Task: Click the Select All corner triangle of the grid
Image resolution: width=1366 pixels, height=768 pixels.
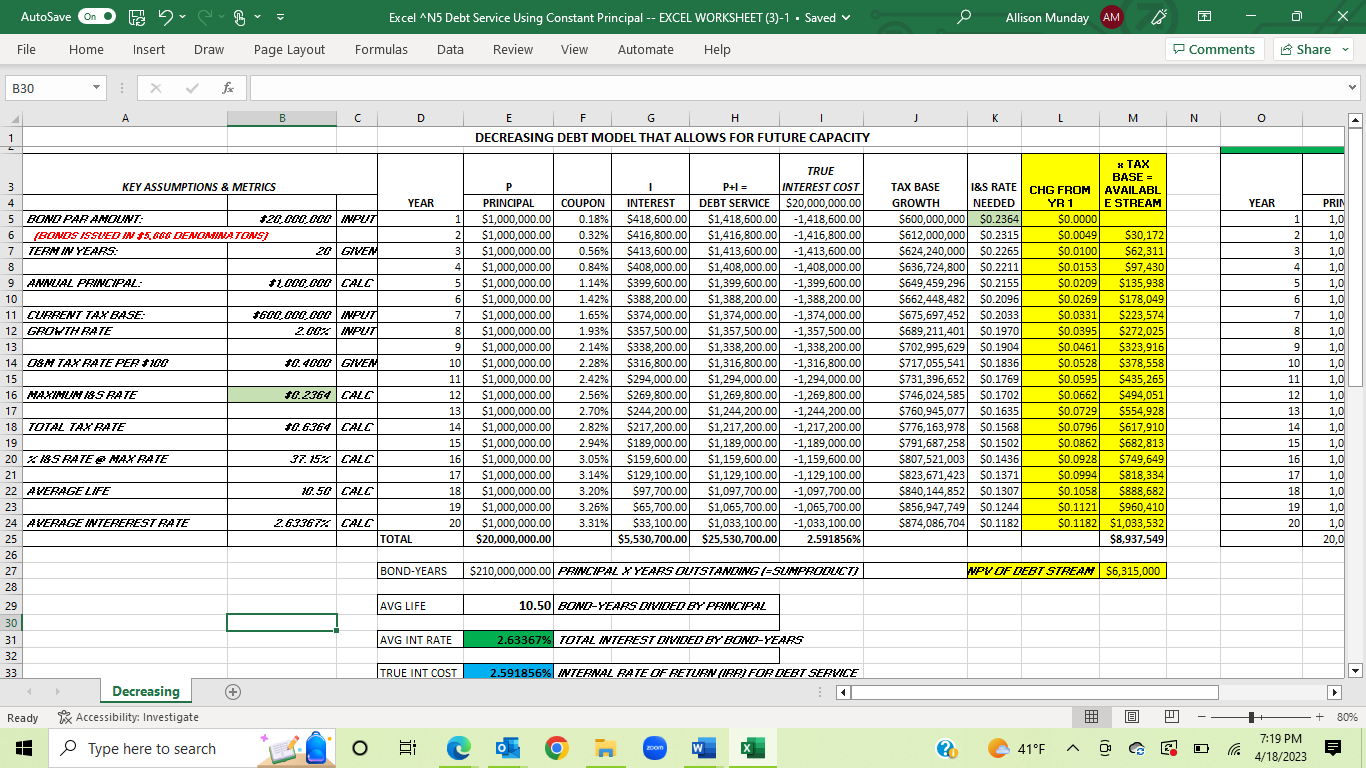Action: click(x=15, y=119)
